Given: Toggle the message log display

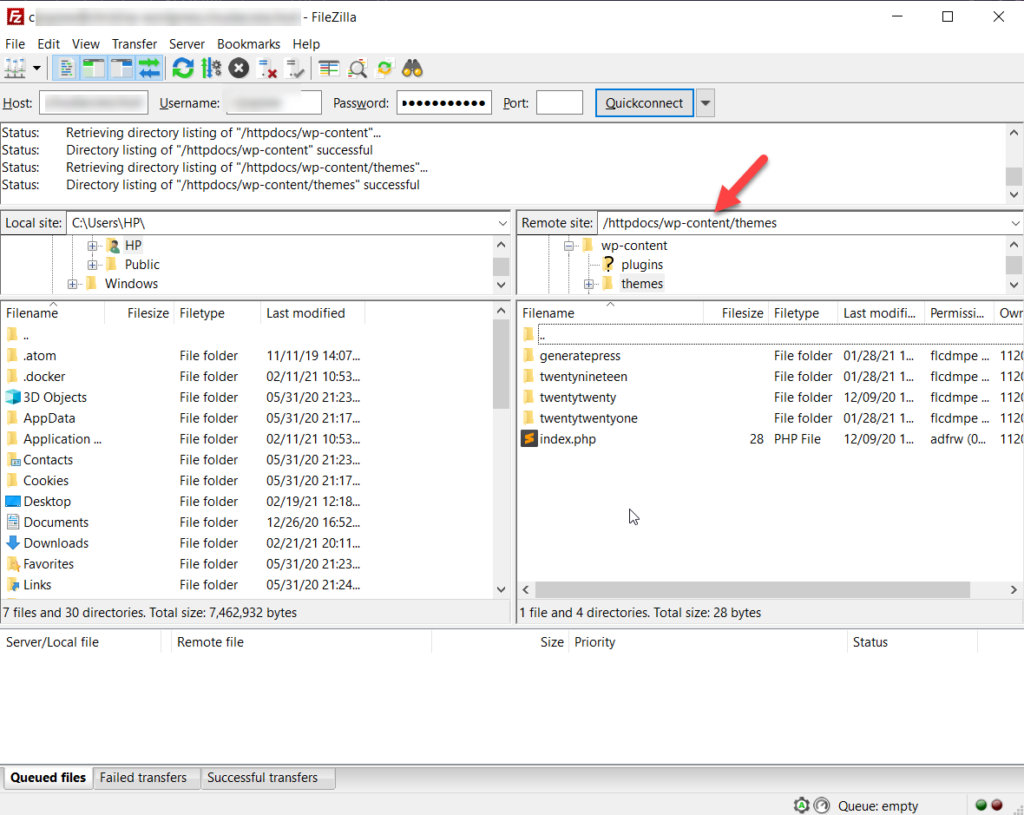Looking at the screenshot, I should (65, 69).
